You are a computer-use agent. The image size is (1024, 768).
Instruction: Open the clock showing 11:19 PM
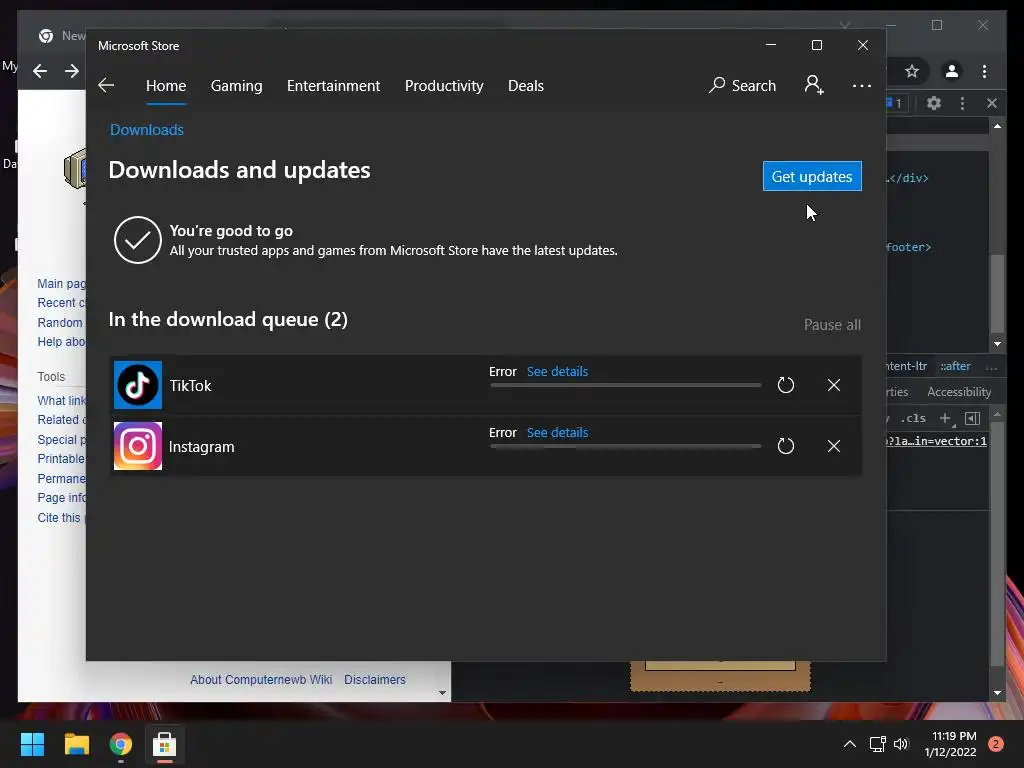pos(951,744)
